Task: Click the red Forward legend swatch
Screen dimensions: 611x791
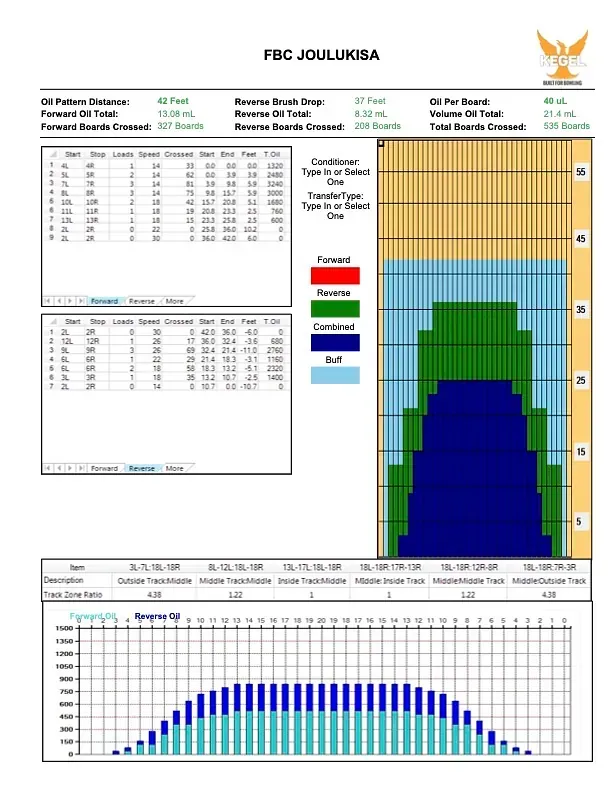Action: click(335, 276)
